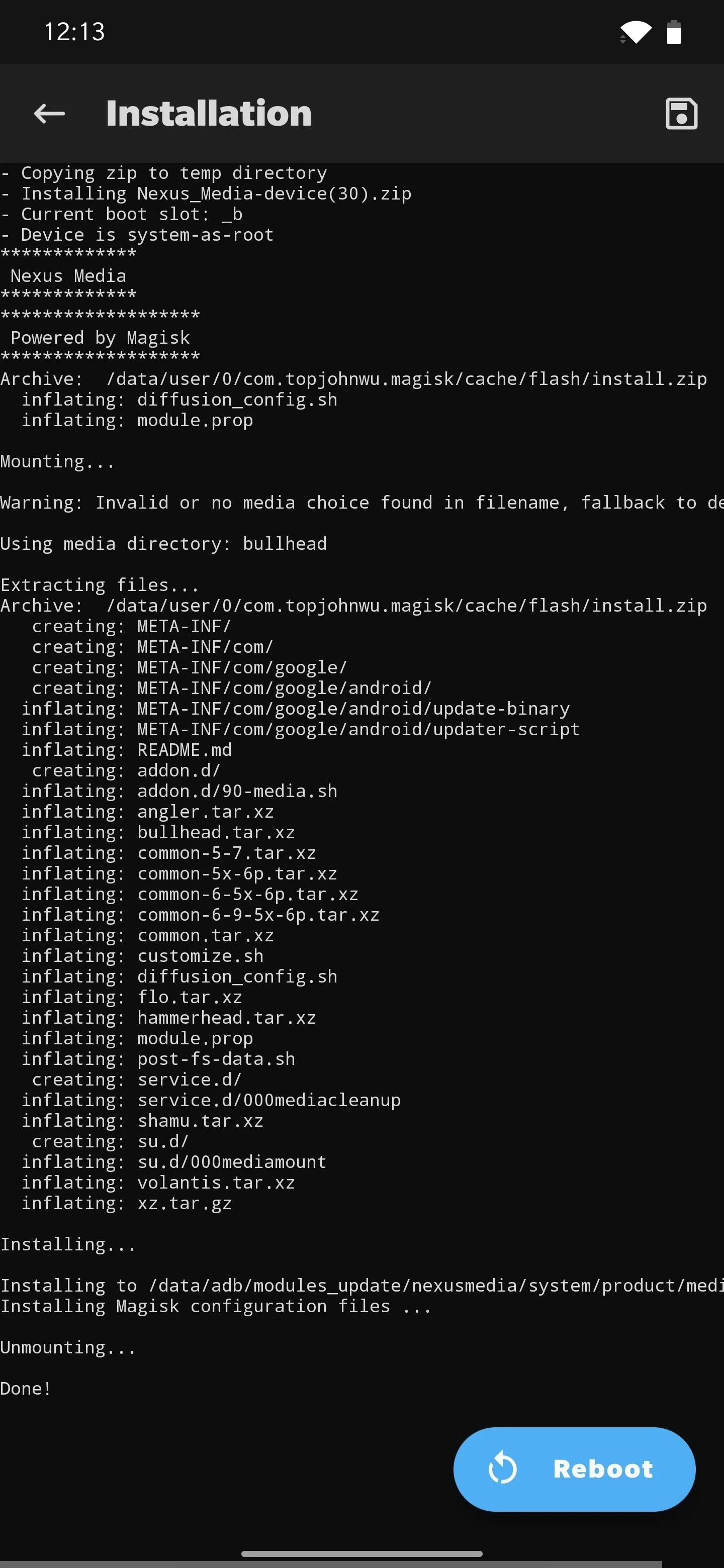Tap the 'Current boot slot: _b' line
The width and height of the screenshot is (724, 1568).
121,214
